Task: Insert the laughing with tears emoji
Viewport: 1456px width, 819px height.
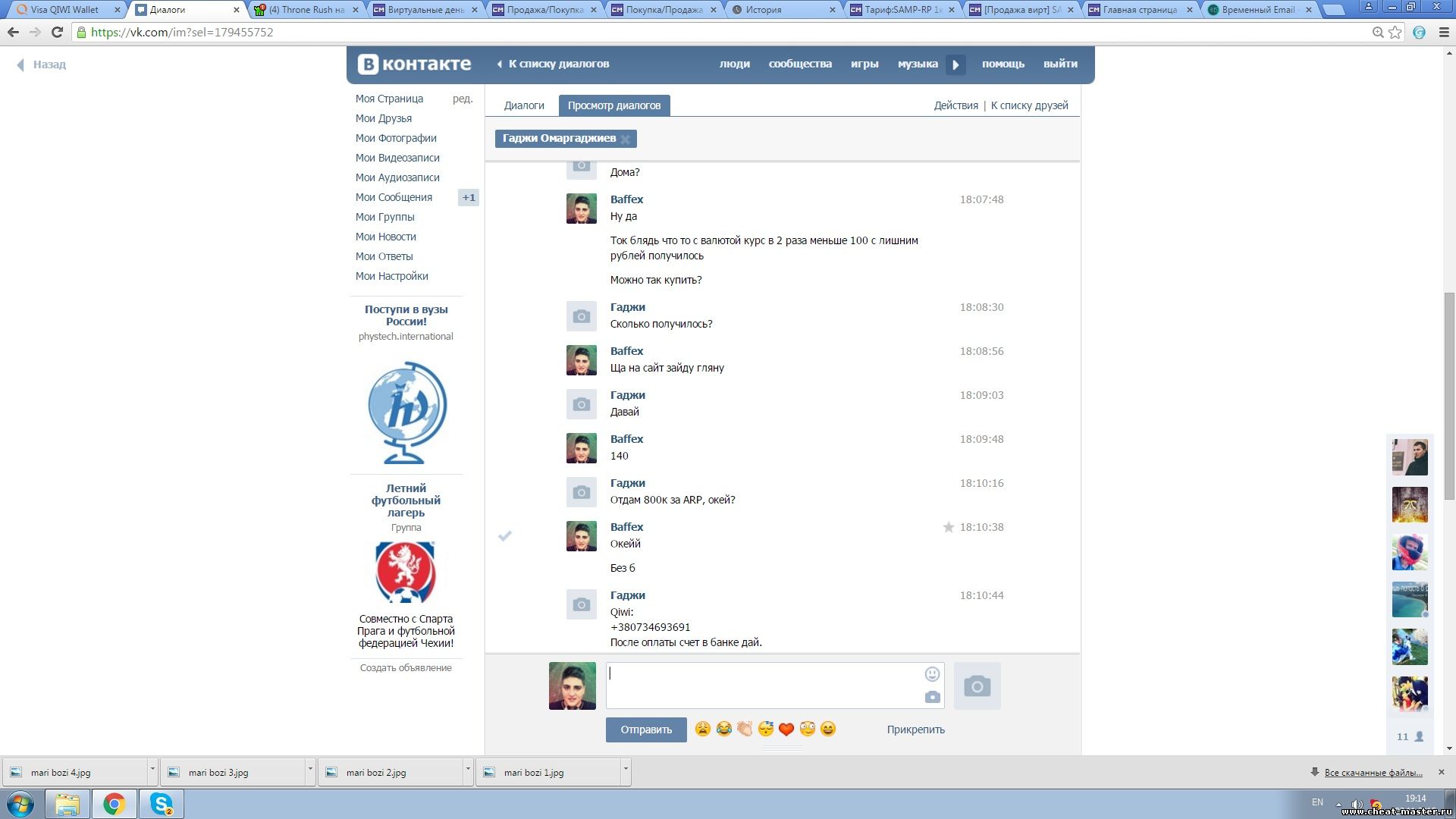Action: click(x=724, y=729)
